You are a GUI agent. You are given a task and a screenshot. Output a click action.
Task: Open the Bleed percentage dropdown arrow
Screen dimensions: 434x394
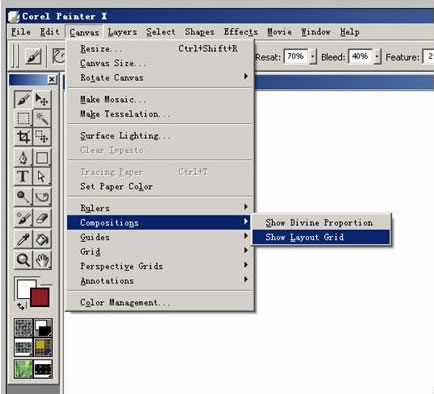click(377, 57)
